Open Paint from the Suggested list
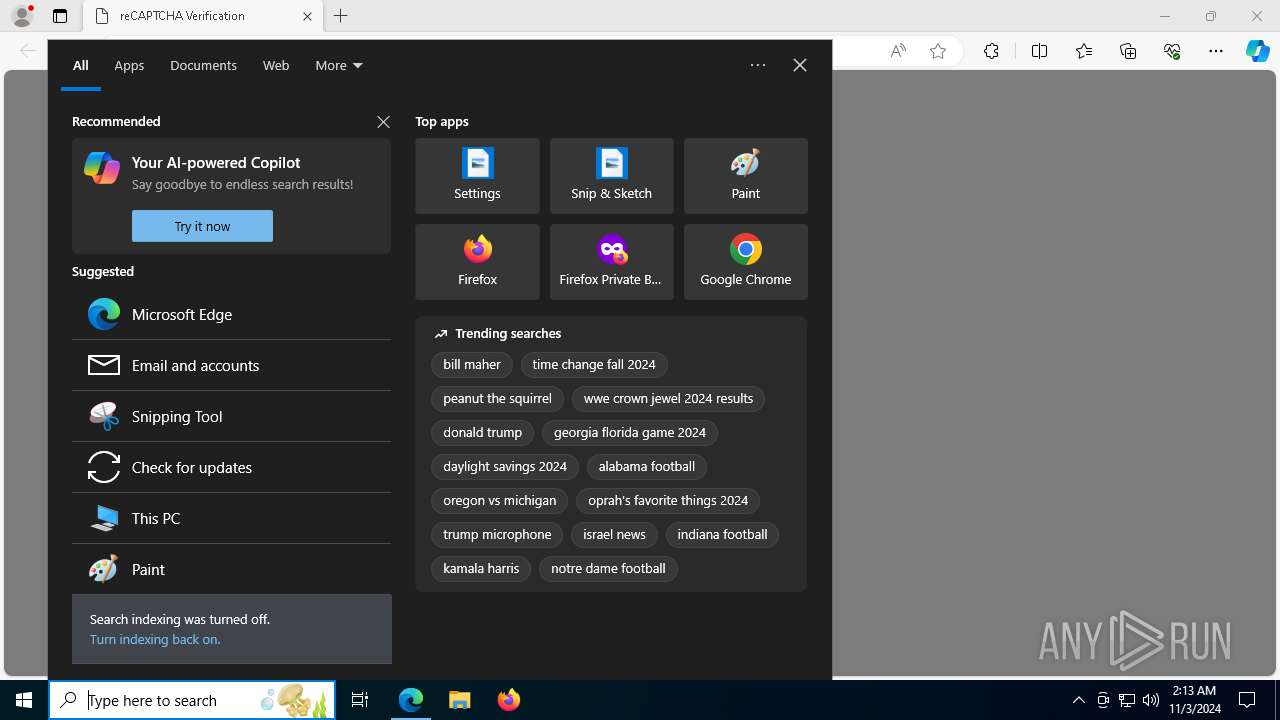1280x720 pixels. coord(231,569)
